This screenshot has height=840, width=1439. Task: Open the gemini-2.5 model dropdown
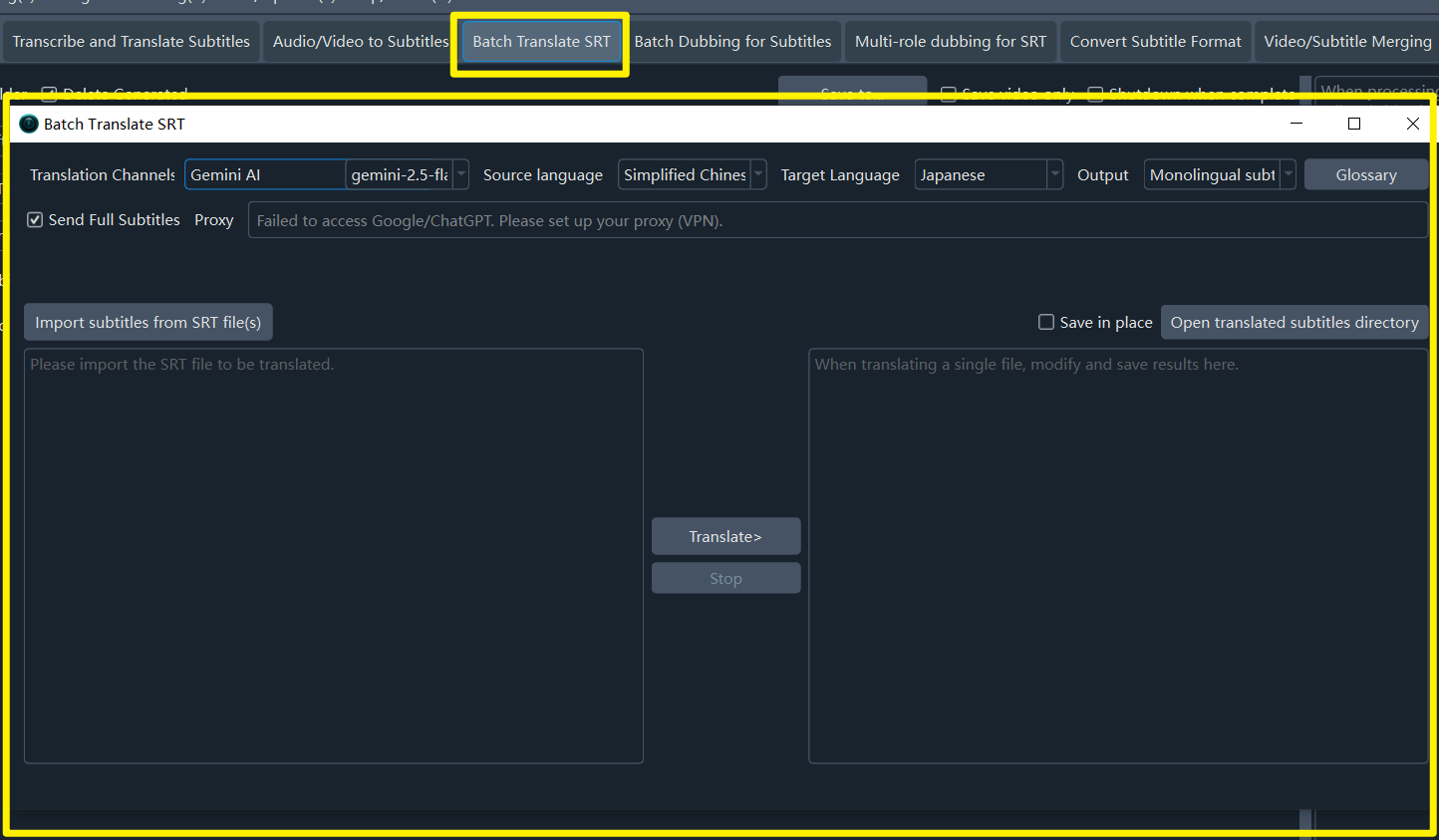pos(408,174)
